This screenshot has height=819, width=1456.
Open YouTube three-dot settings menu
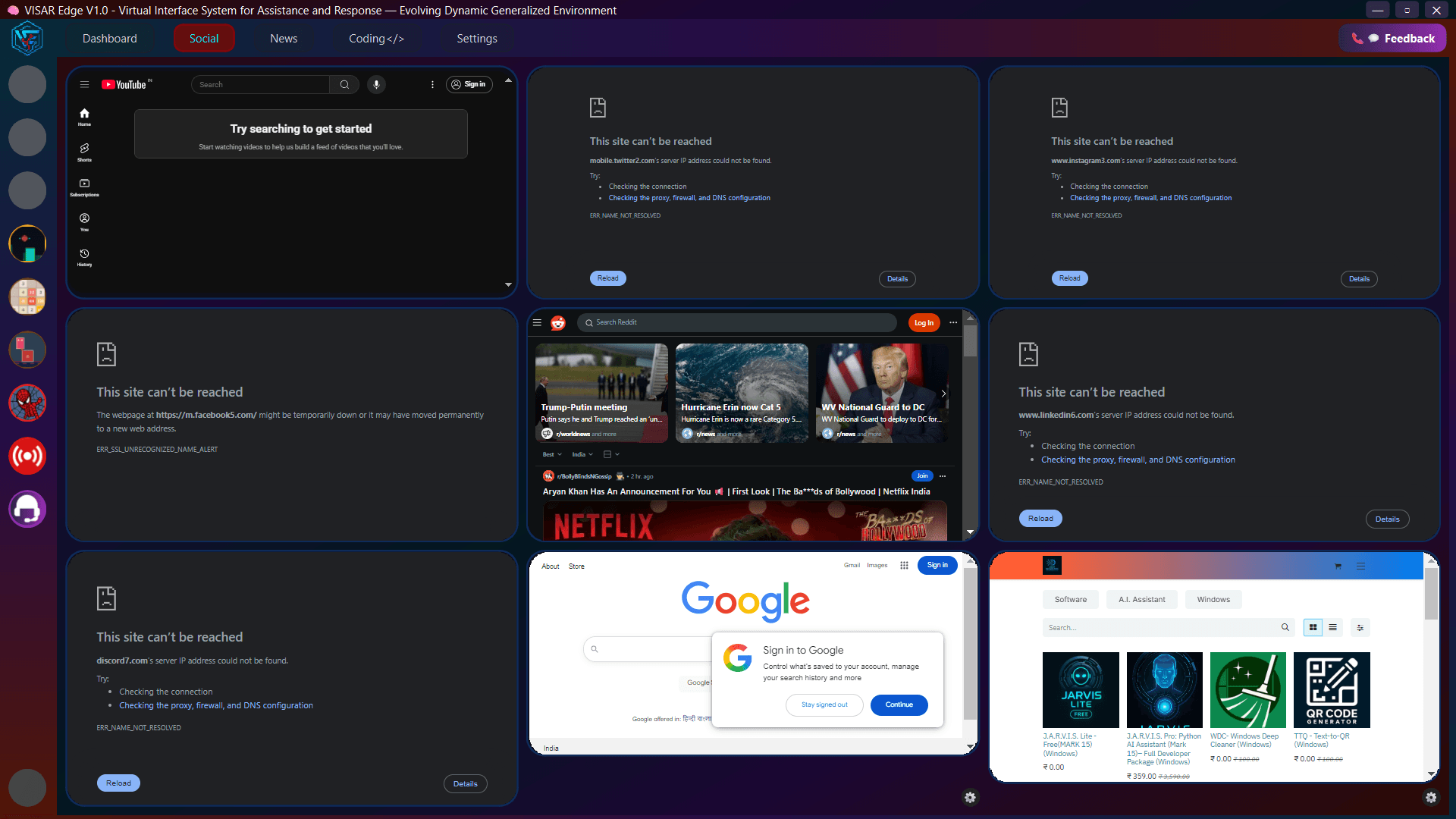point(432,85)
